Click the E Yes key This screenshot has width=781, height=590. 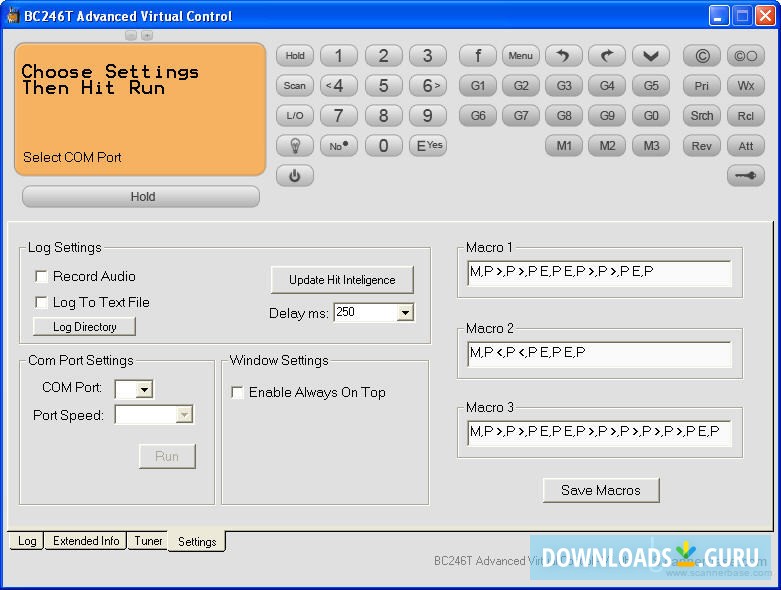[428, 146]
